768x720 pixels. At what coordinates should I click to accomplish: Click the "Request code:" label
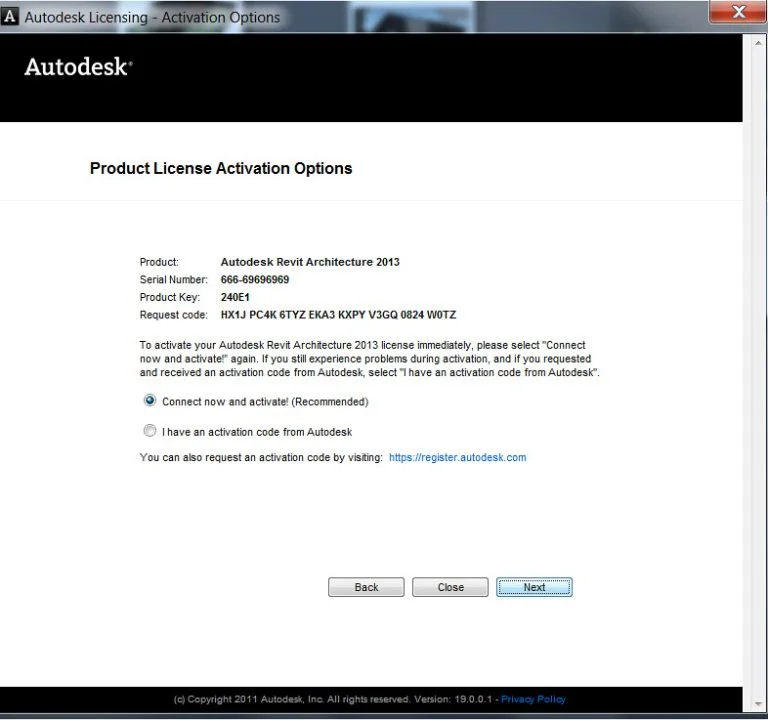(x=173, y=315)
